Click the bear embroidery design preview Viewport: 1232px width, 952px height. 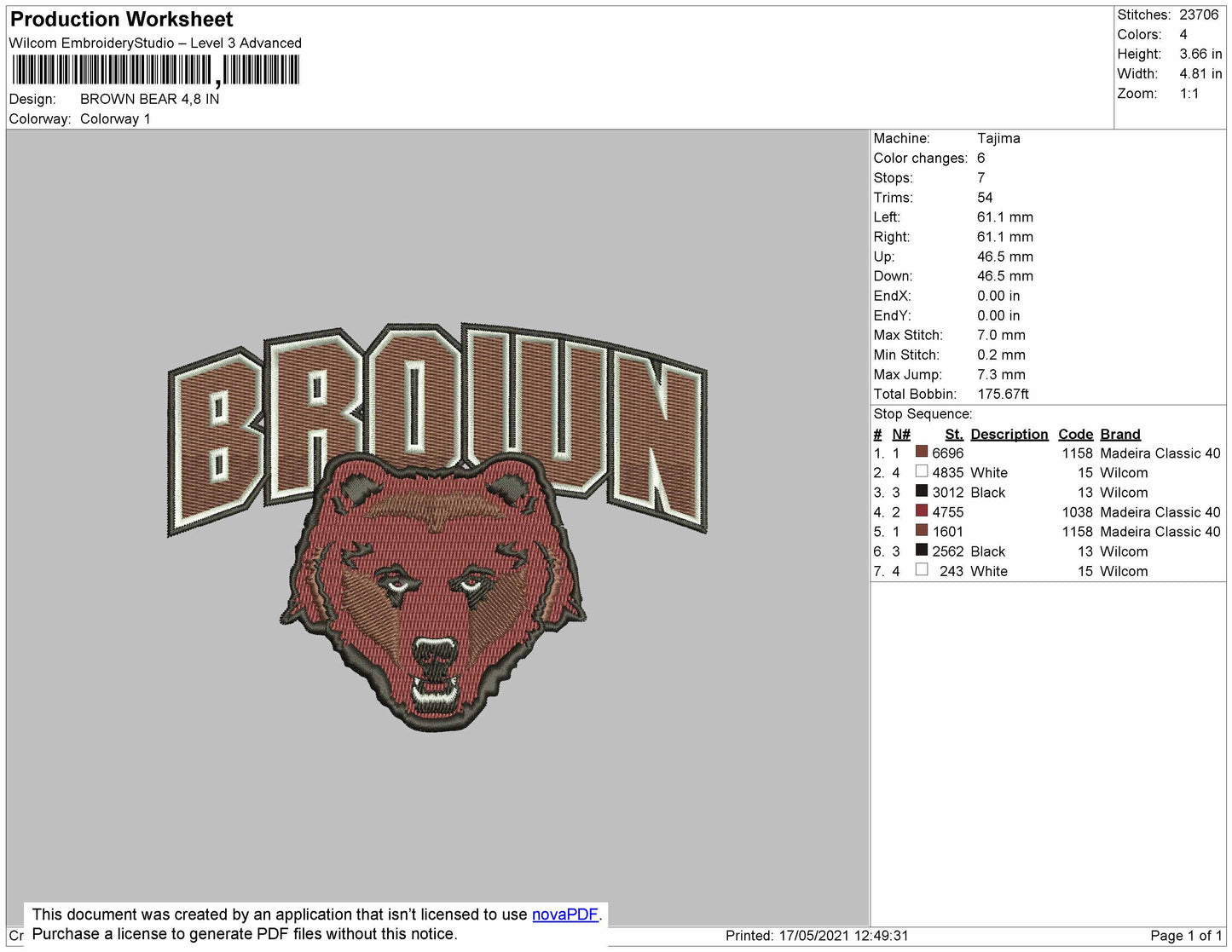(433, 592)
